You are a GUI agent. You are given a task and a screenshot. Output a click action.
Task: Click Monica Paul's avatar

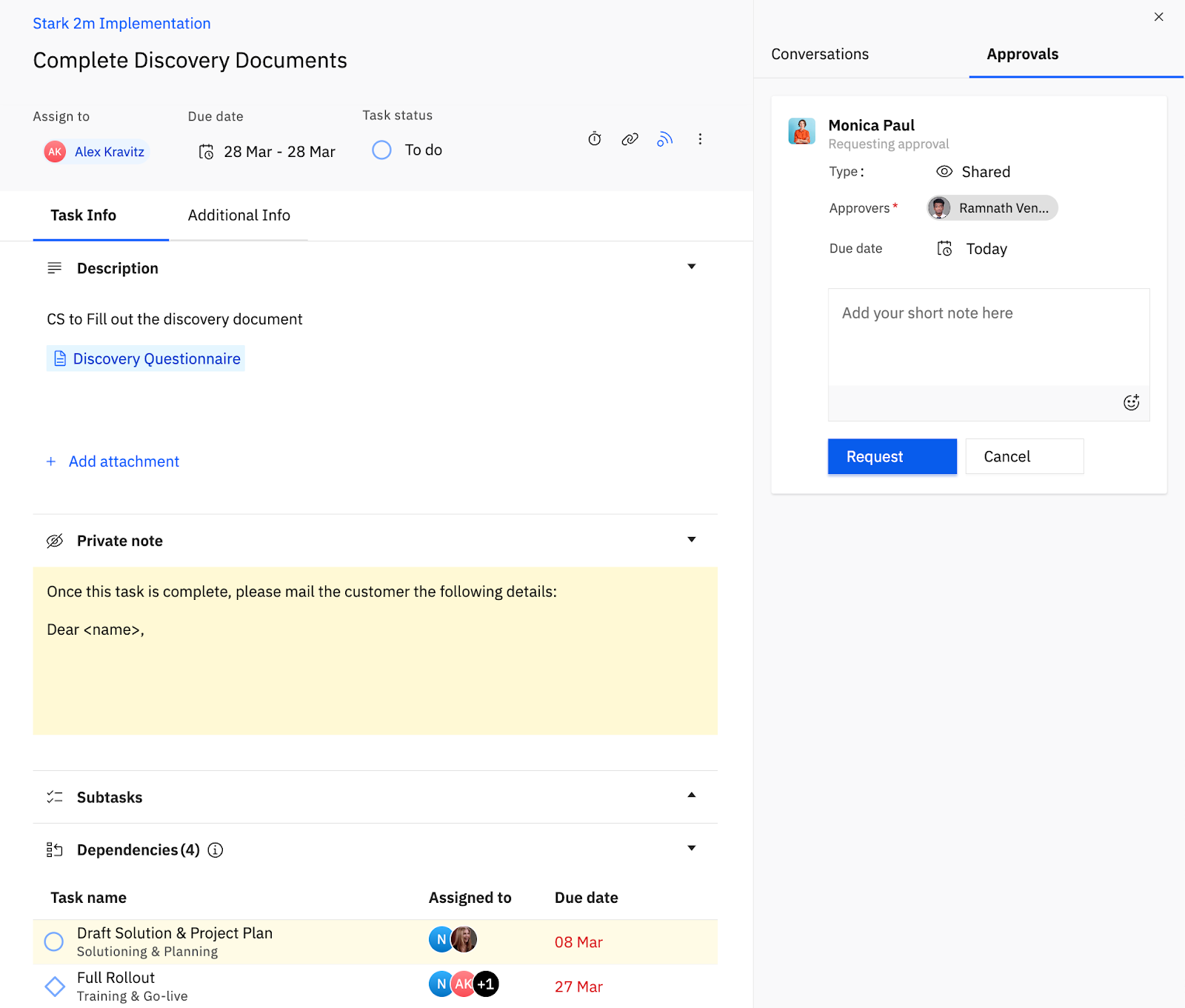(802, 131)
